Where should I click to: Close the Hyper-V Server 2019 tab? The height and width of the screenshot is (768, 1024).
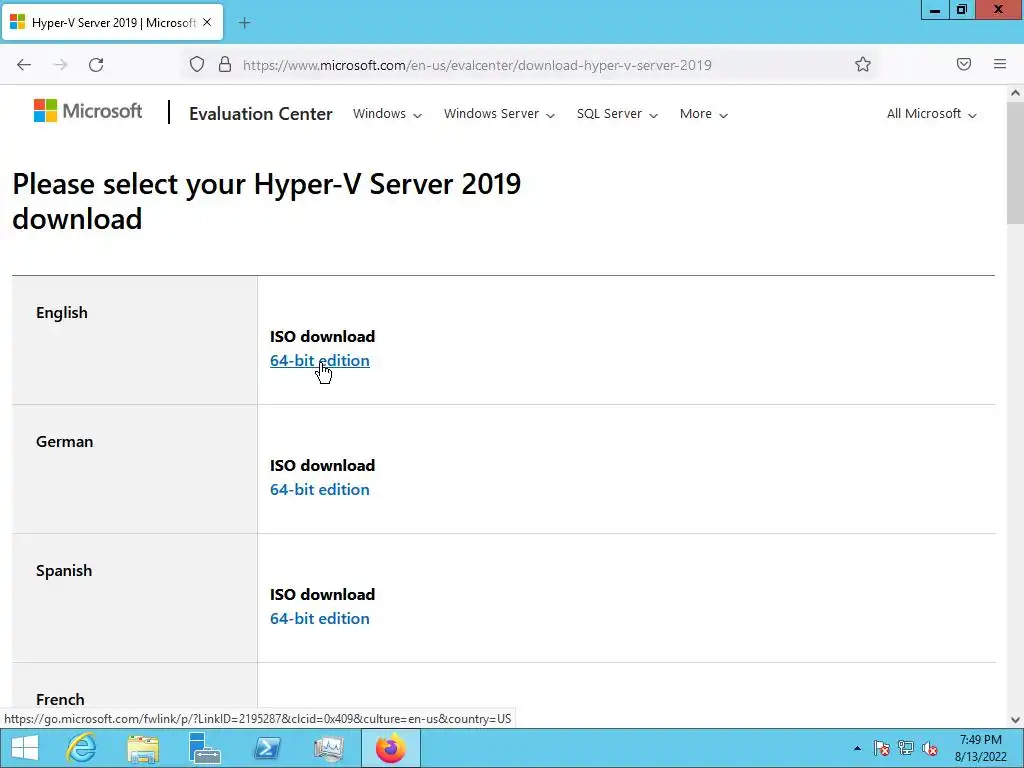coord(207,22)
